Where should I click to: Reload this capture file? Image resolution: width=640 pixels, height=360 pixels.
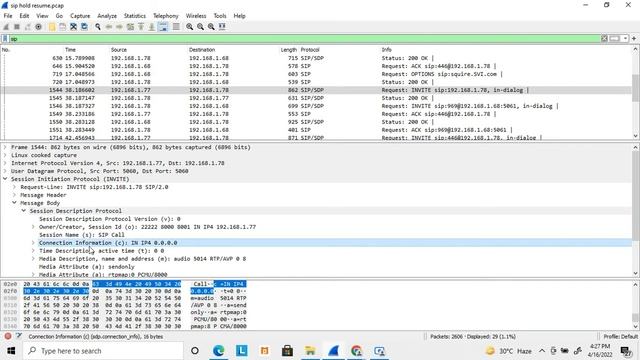click(84, 27)
